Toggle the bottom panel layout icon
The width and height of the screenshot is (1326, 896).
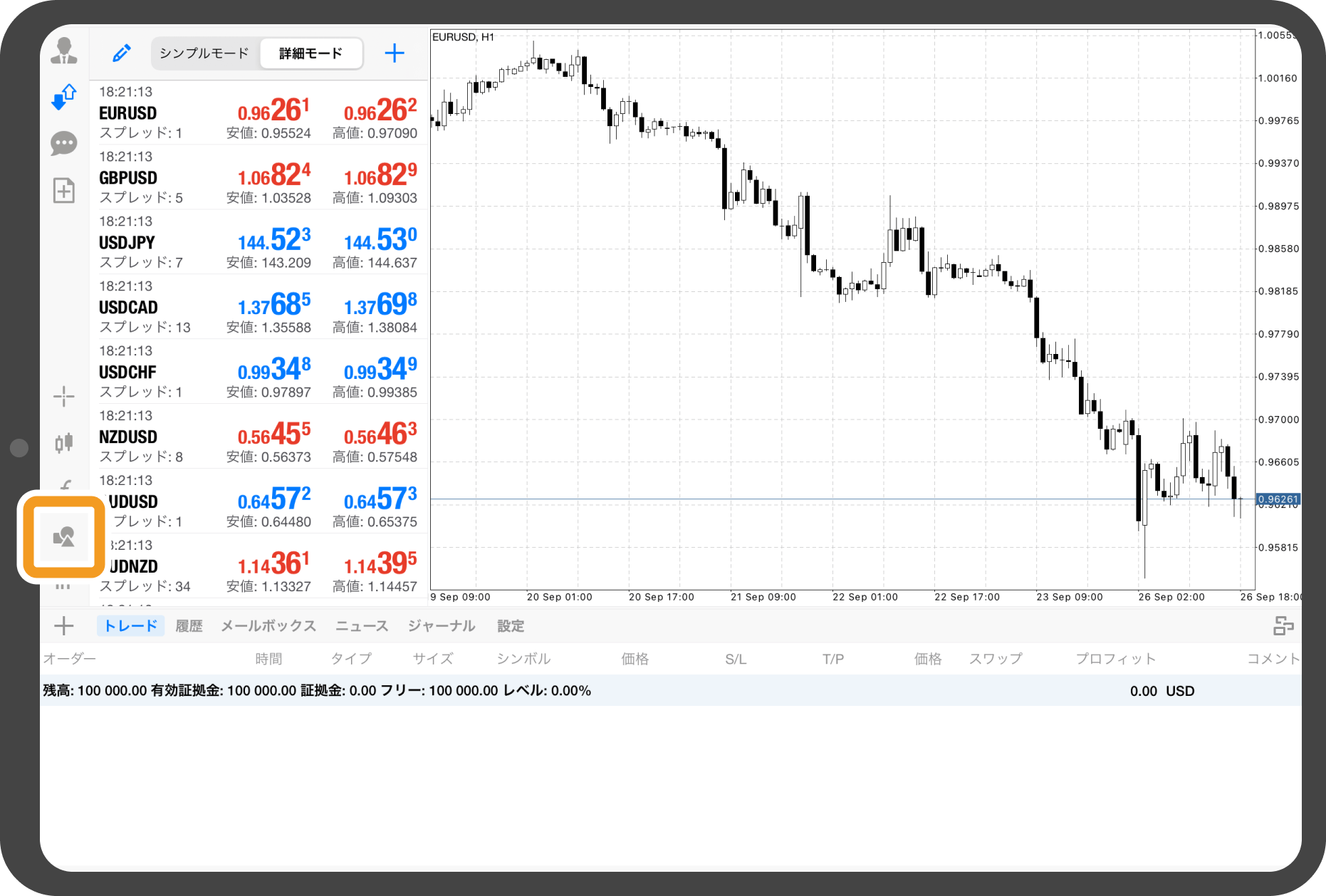(x=1283, y=626)
